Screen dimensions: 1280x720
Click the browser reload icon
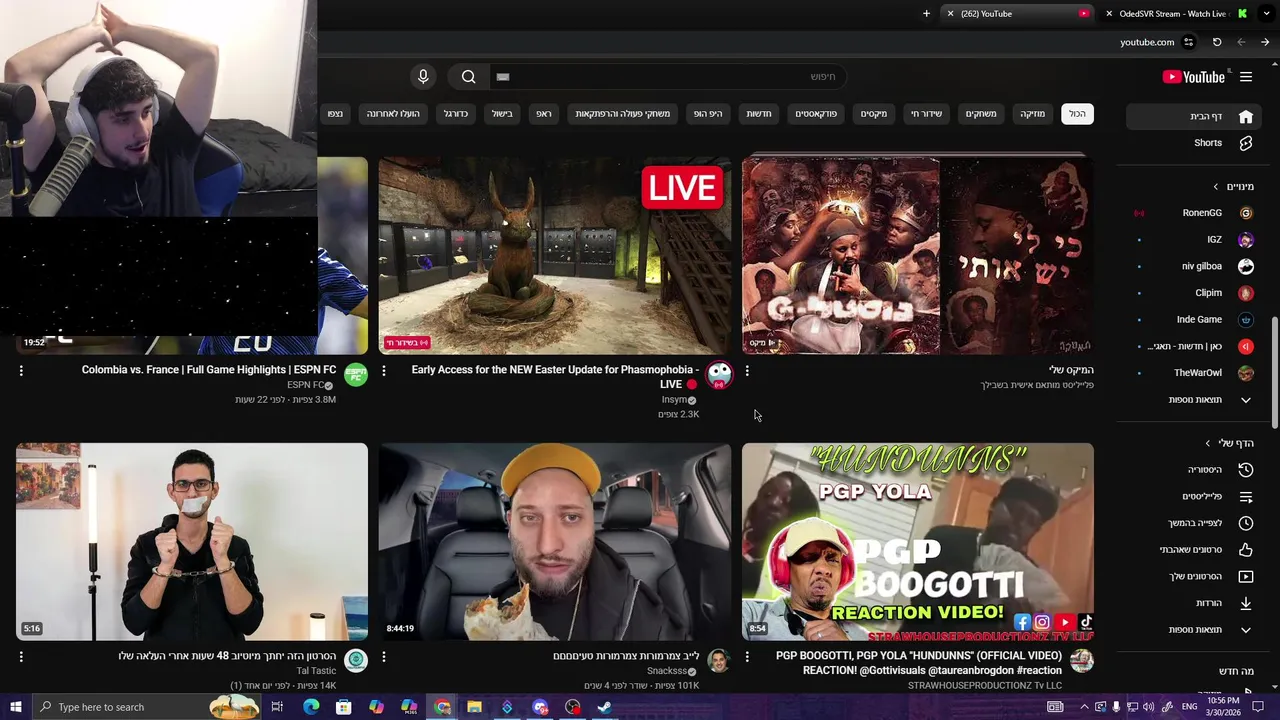coord(1217,42)
